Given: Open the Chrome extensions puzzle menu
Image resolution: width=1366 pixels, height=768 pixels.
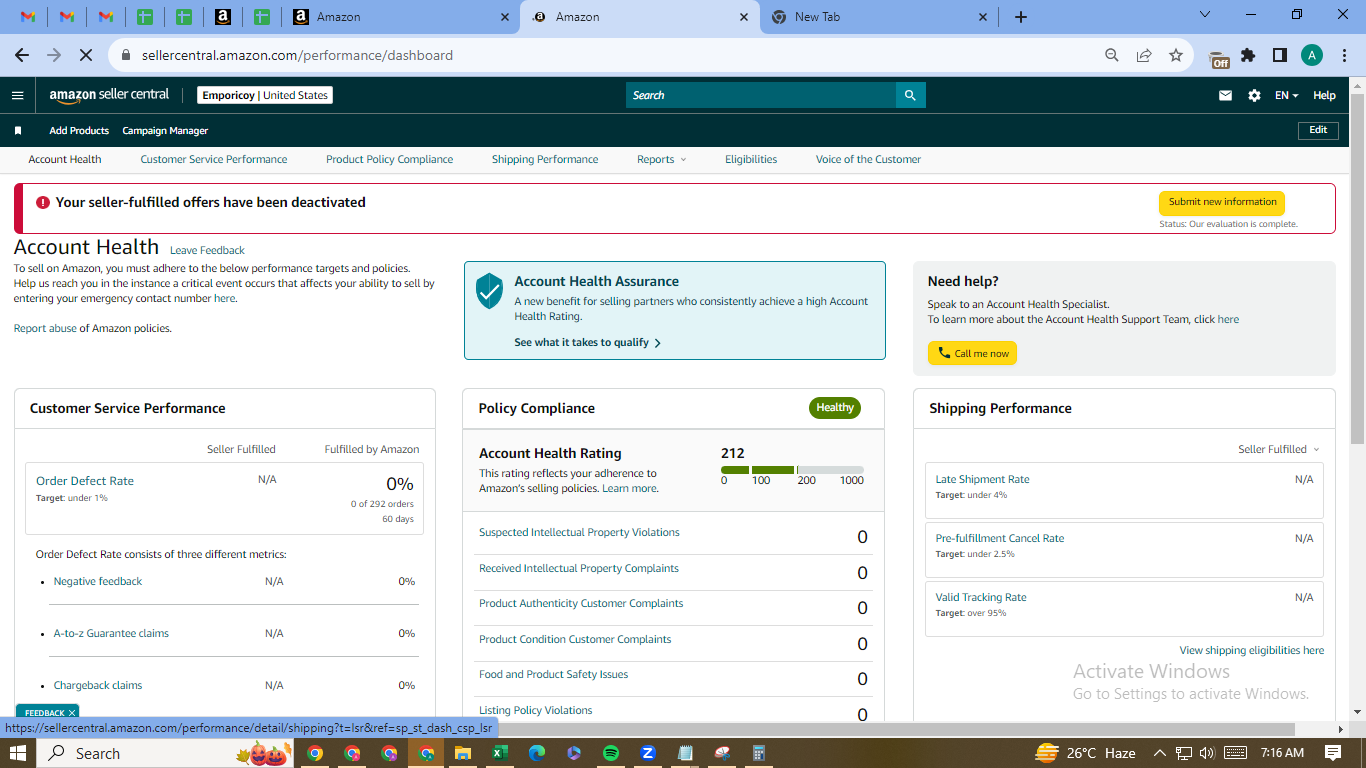Looking at the screenshot, I should pos(1248,55).
